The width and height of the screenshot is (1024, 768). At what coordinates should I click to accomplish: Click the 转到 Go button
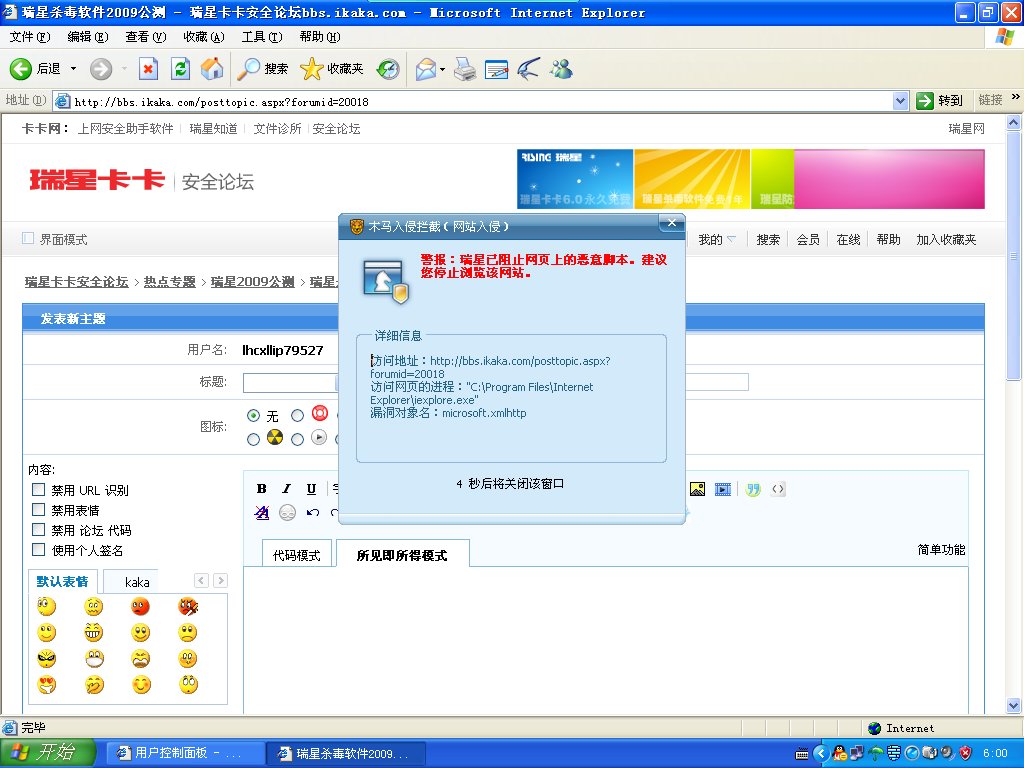[940, 101]
